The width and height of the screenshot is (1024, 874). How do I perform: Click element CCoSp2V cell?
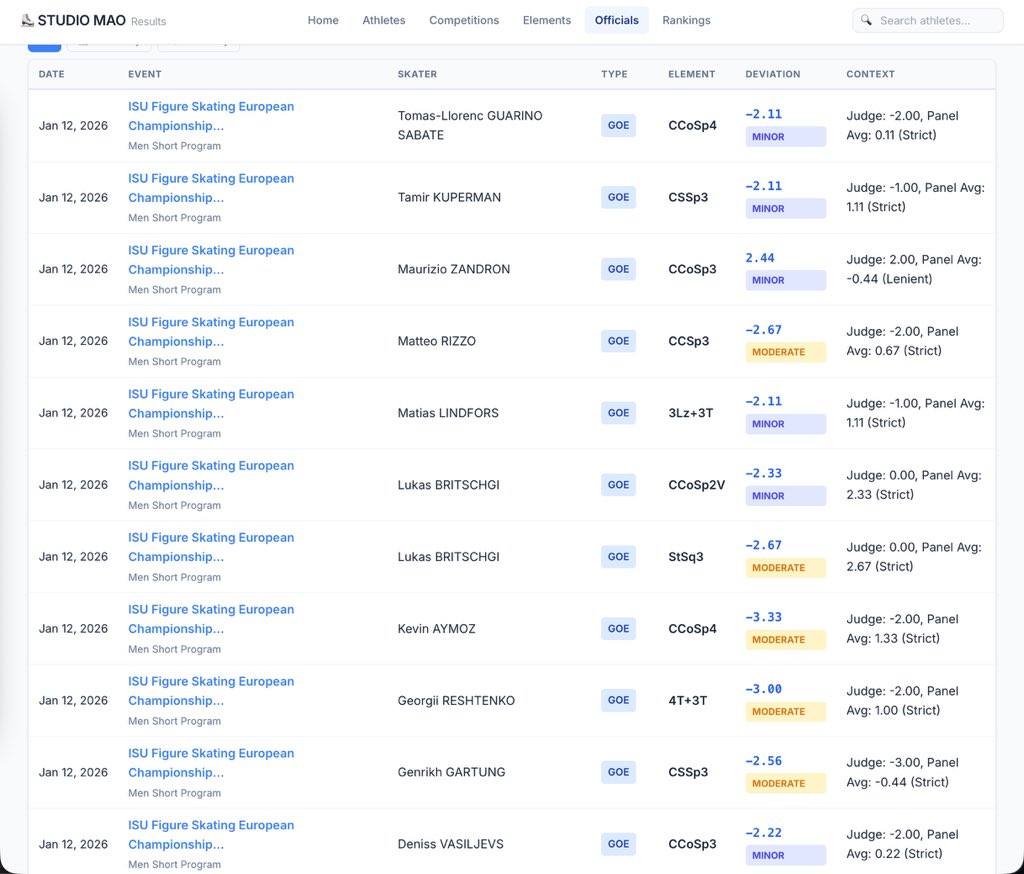click(696, 485)
